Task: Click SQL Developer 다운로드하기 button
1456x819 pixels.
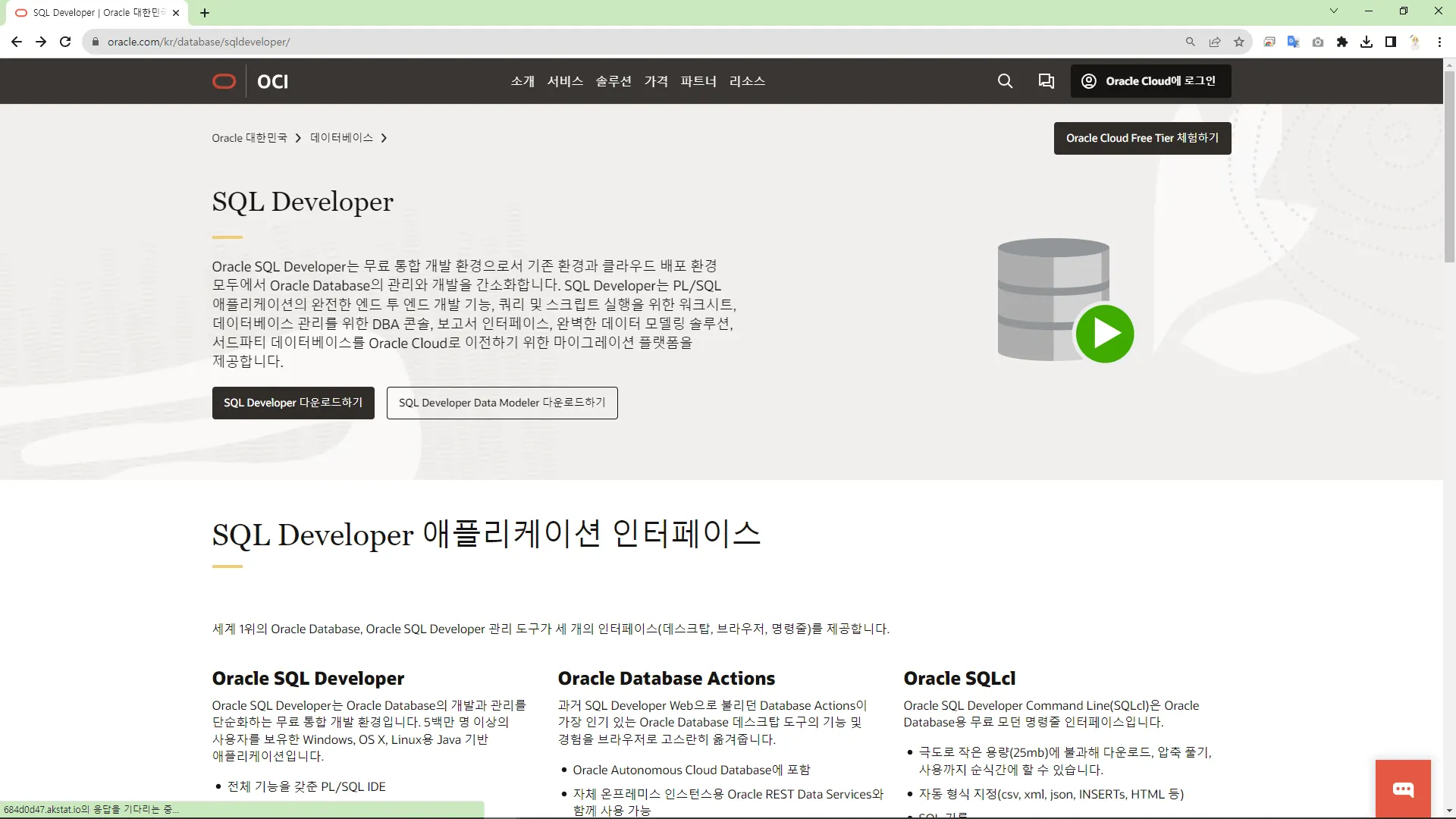Action: coord(293,403)
